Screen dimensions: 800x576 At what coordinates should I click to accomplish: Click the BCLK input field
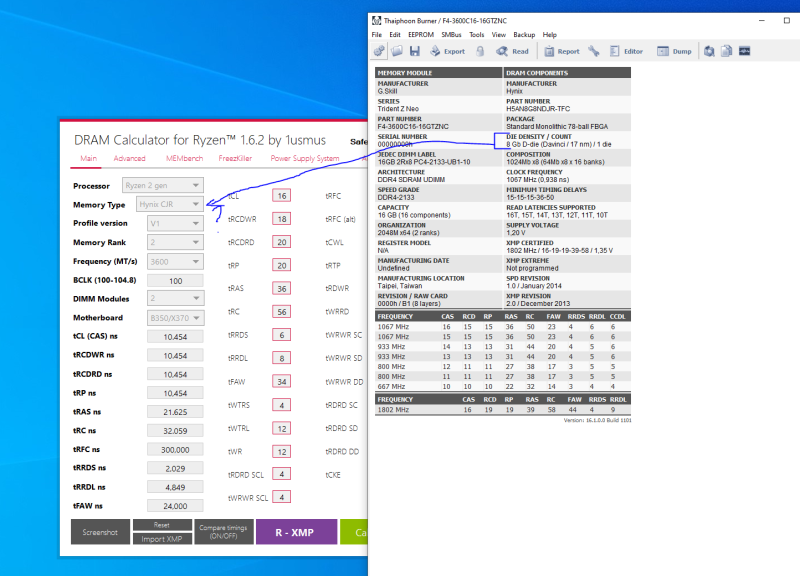point(175,281)
